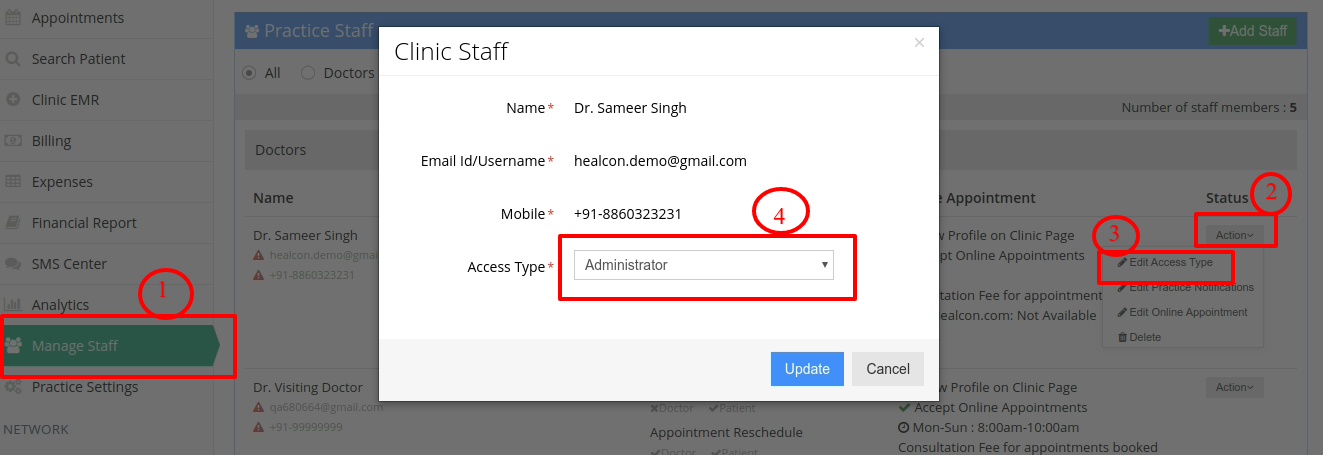
Task: Open the Access Type Administrator dropdown
Action: point(704,265)
